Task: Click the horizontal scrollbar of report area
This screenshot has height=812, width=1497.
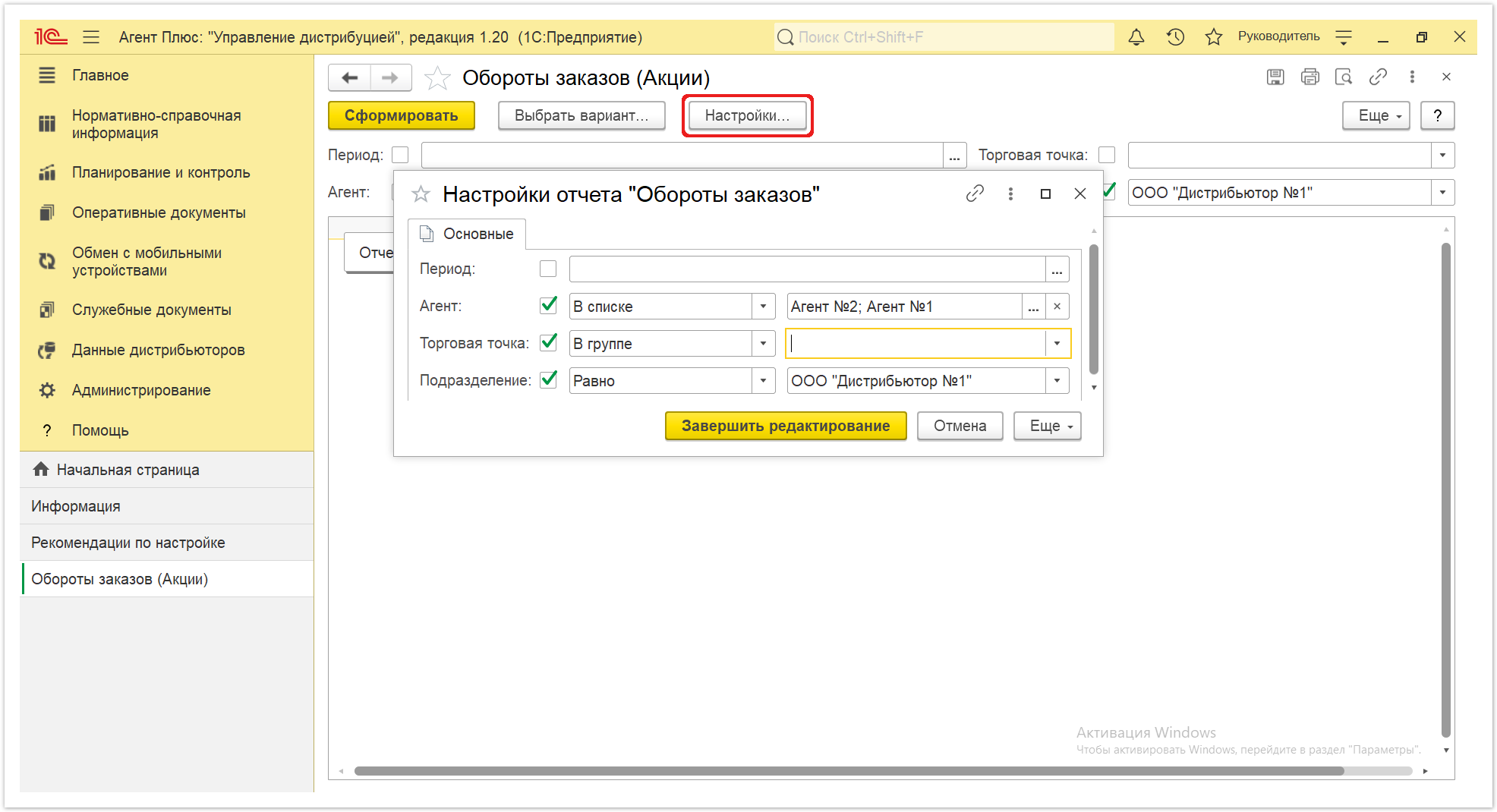Action: [x=849, y=771]
